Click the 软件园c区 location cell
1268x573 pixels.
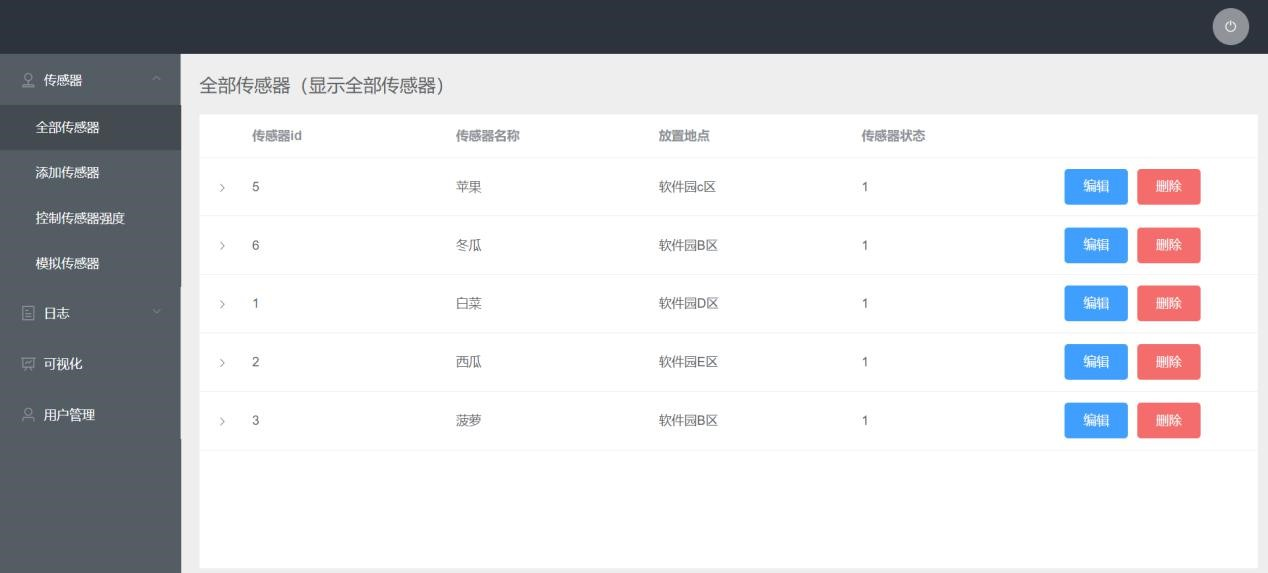(688, 187)
